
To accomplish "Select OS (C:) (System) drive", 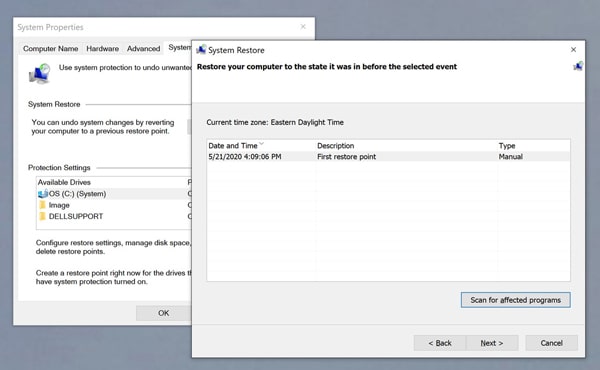I will point(114,194).
